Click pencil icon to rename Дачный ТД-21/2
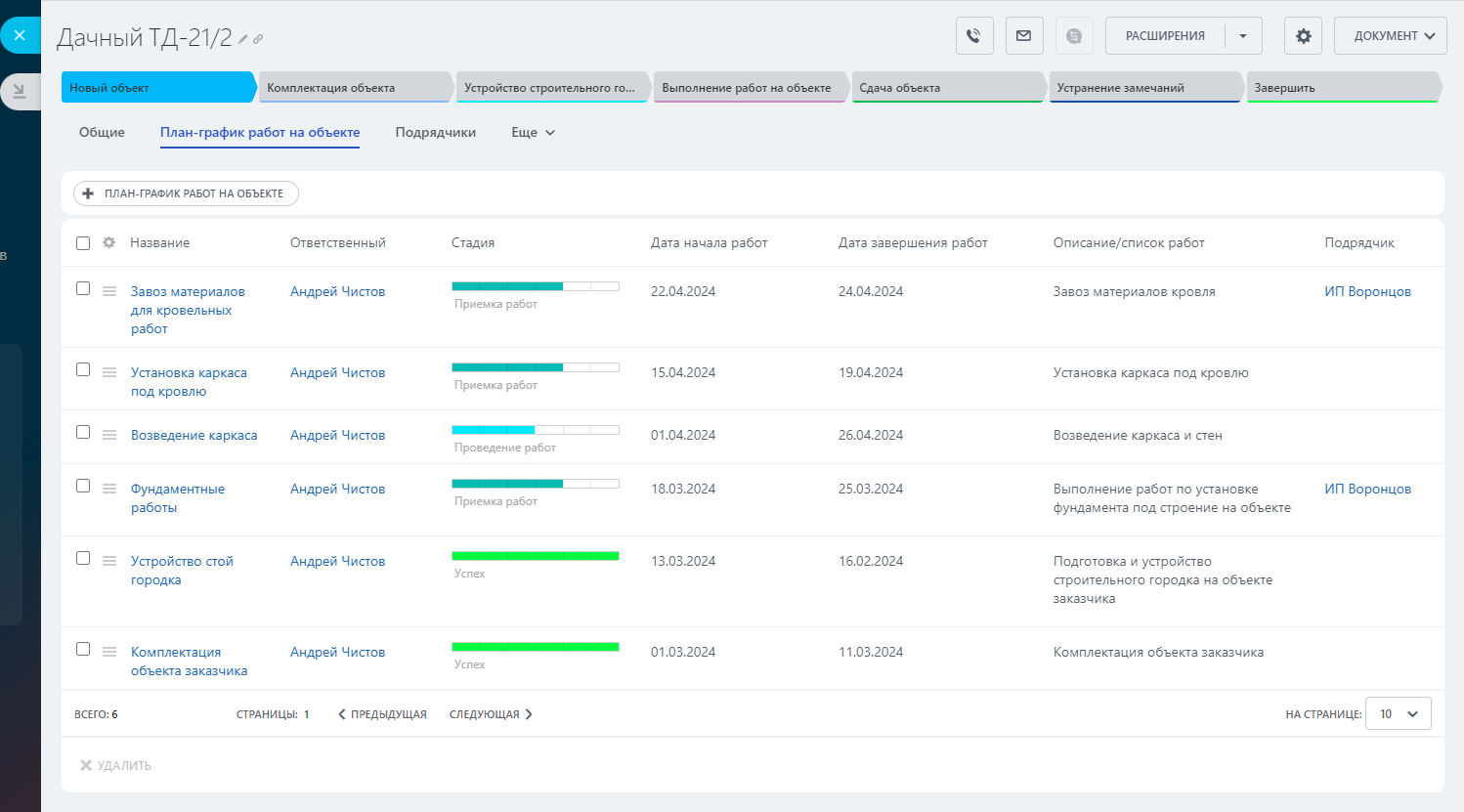 coord(243,40)
